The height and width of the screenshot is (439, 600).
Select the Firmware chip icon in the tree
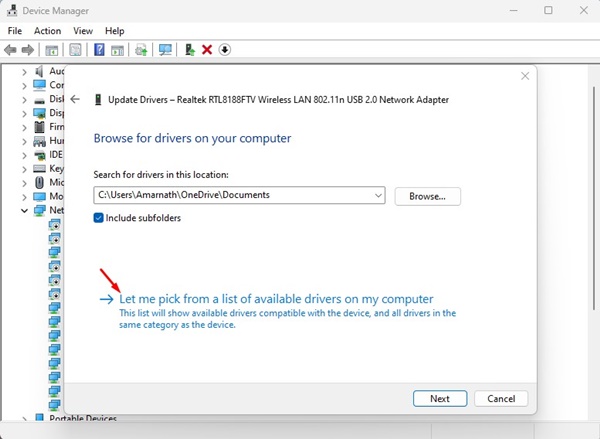coord(39,127)
